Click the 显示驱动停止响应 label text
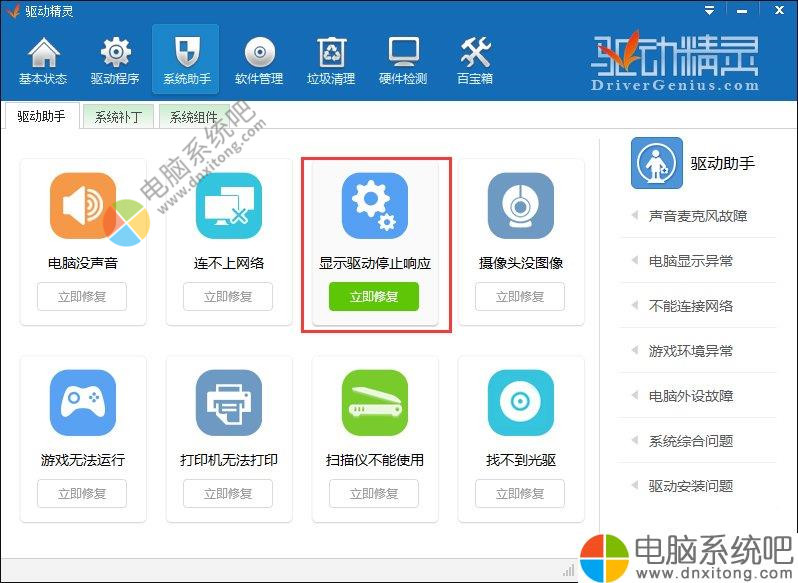798x583 pixels. [375, 263]
